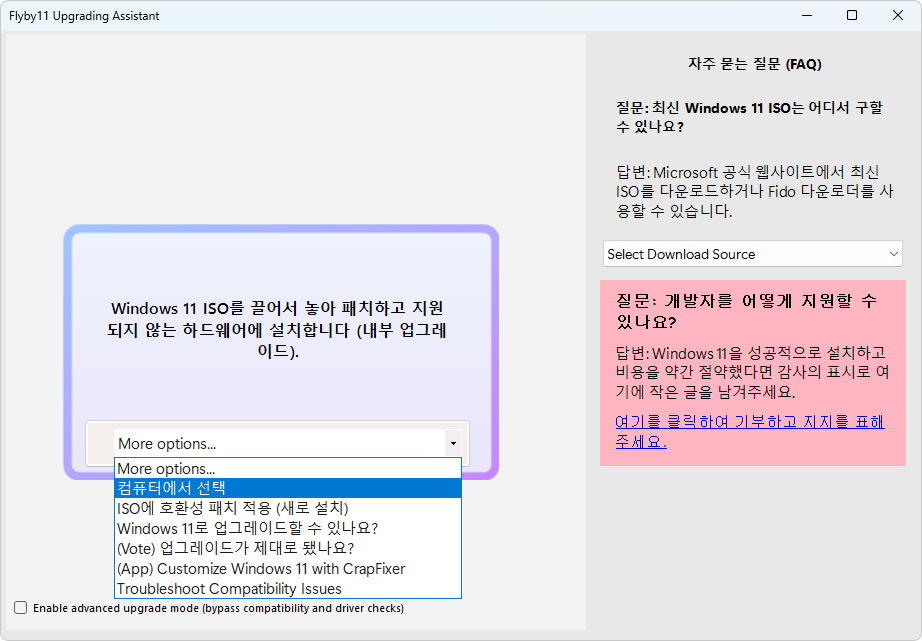Close the Flyby11 Upgrading Assistant window
The width and height of the screenshot is (922, 641).
[897, 15]
